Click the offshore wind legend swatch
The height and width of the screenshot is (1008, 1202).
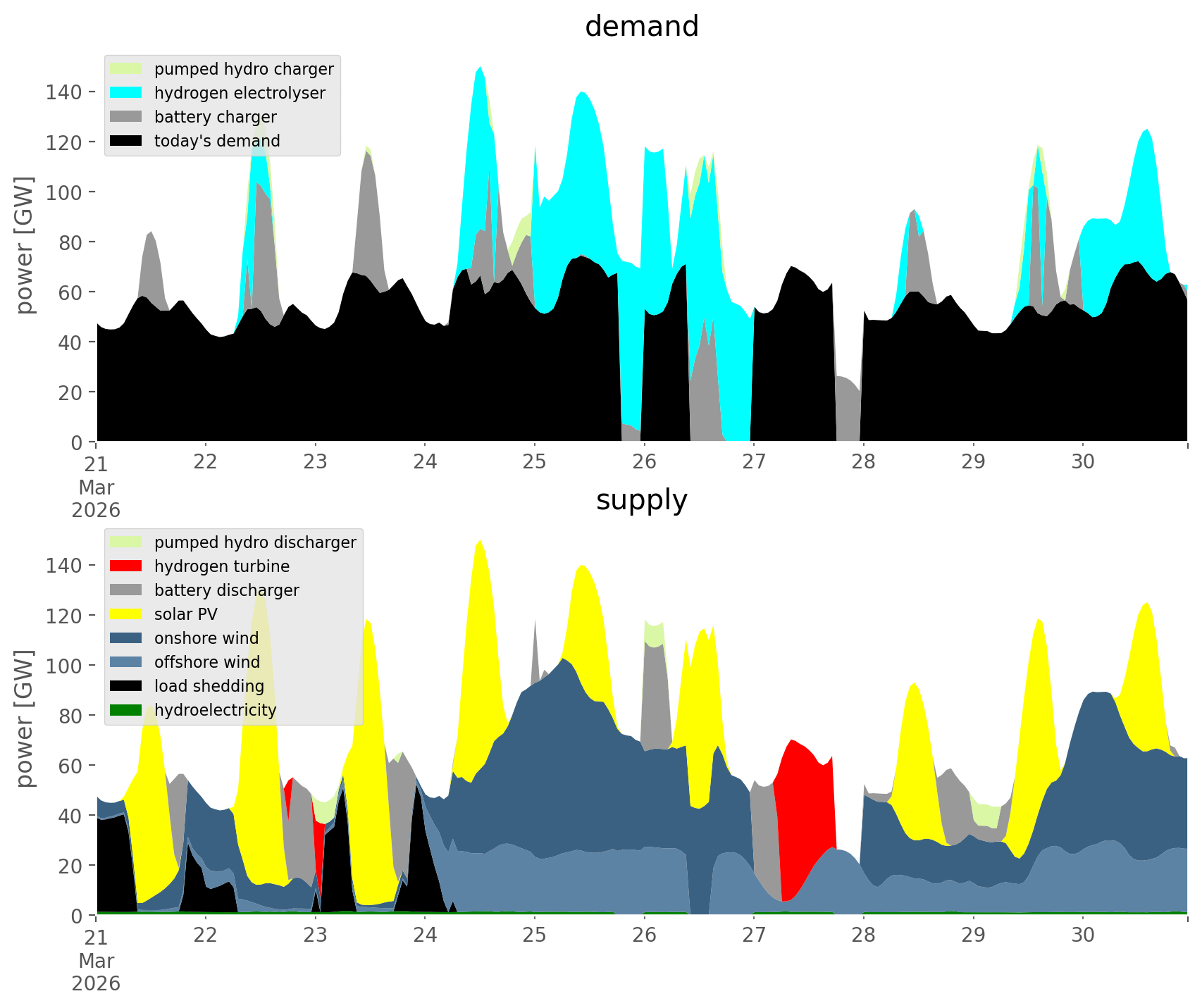[x=126, y=662]
